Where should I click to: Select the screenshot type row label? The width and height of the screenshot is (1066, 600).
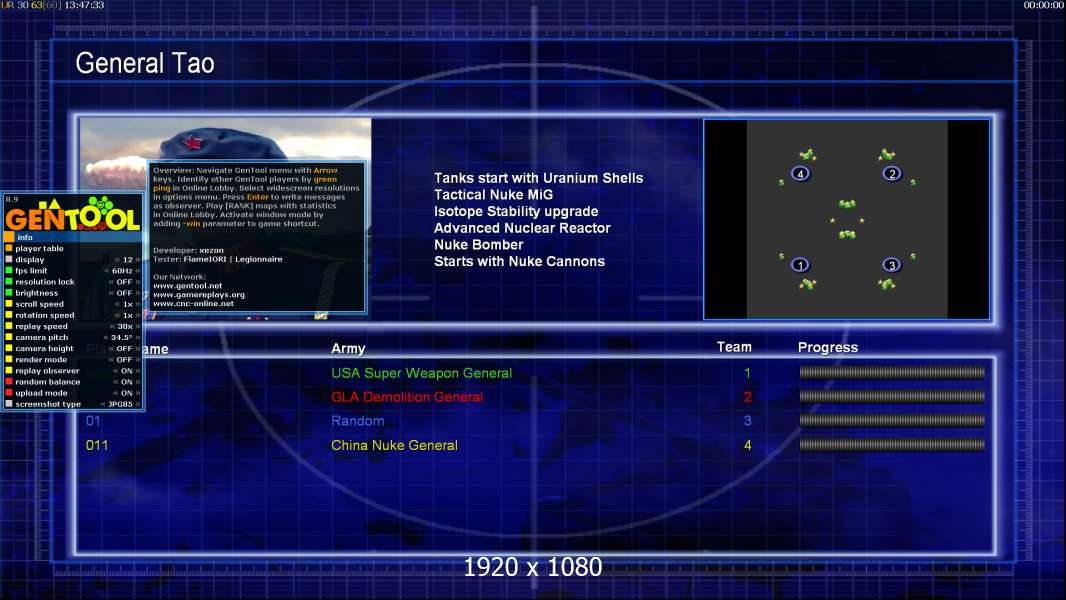pos(48,404)
